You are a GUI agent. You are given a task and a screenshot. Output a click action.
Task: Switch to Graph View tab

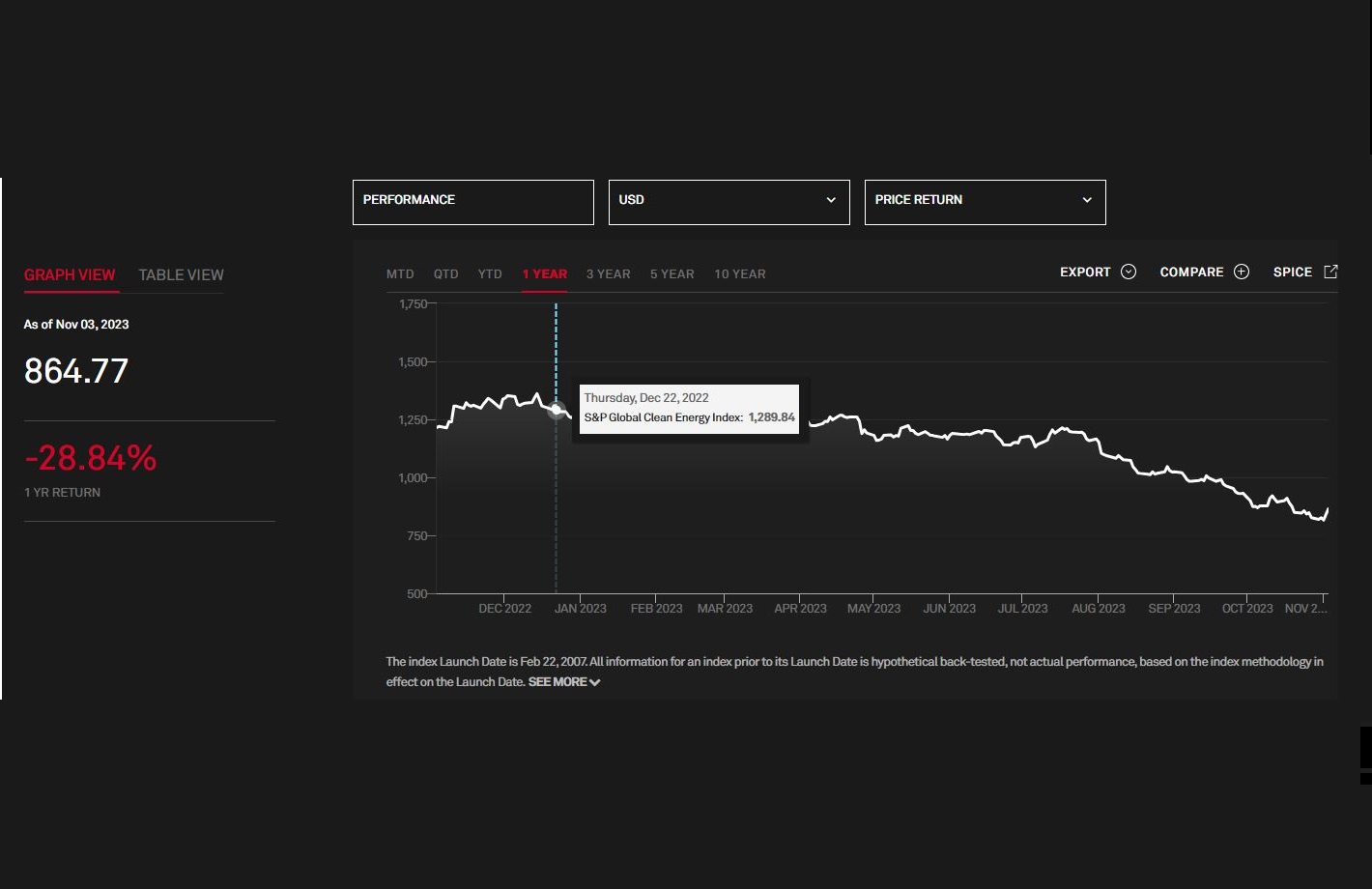click(70, 275)
